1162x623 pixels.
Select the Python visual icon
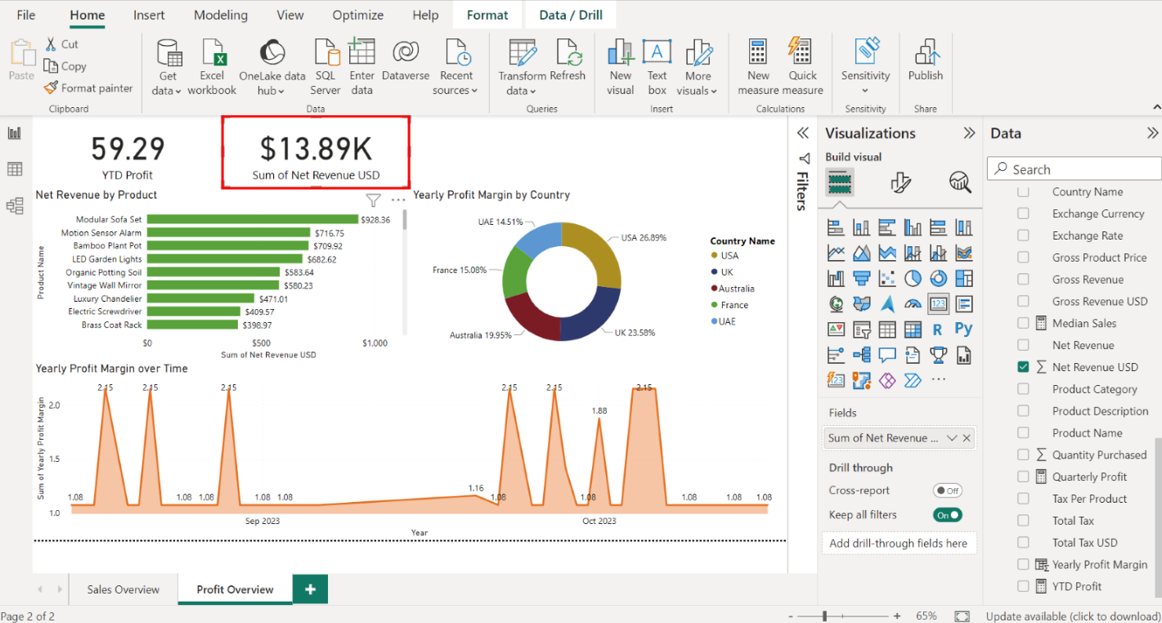click(x=963, y=329)
